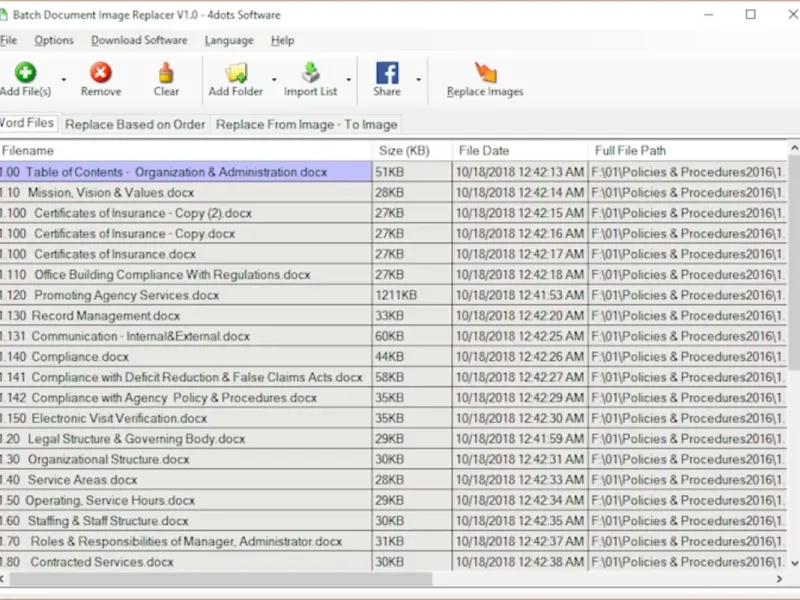Sort by the Filename column header
Image resolution: width=800 pixels, height=600 pixels.
tap(186, 151)
